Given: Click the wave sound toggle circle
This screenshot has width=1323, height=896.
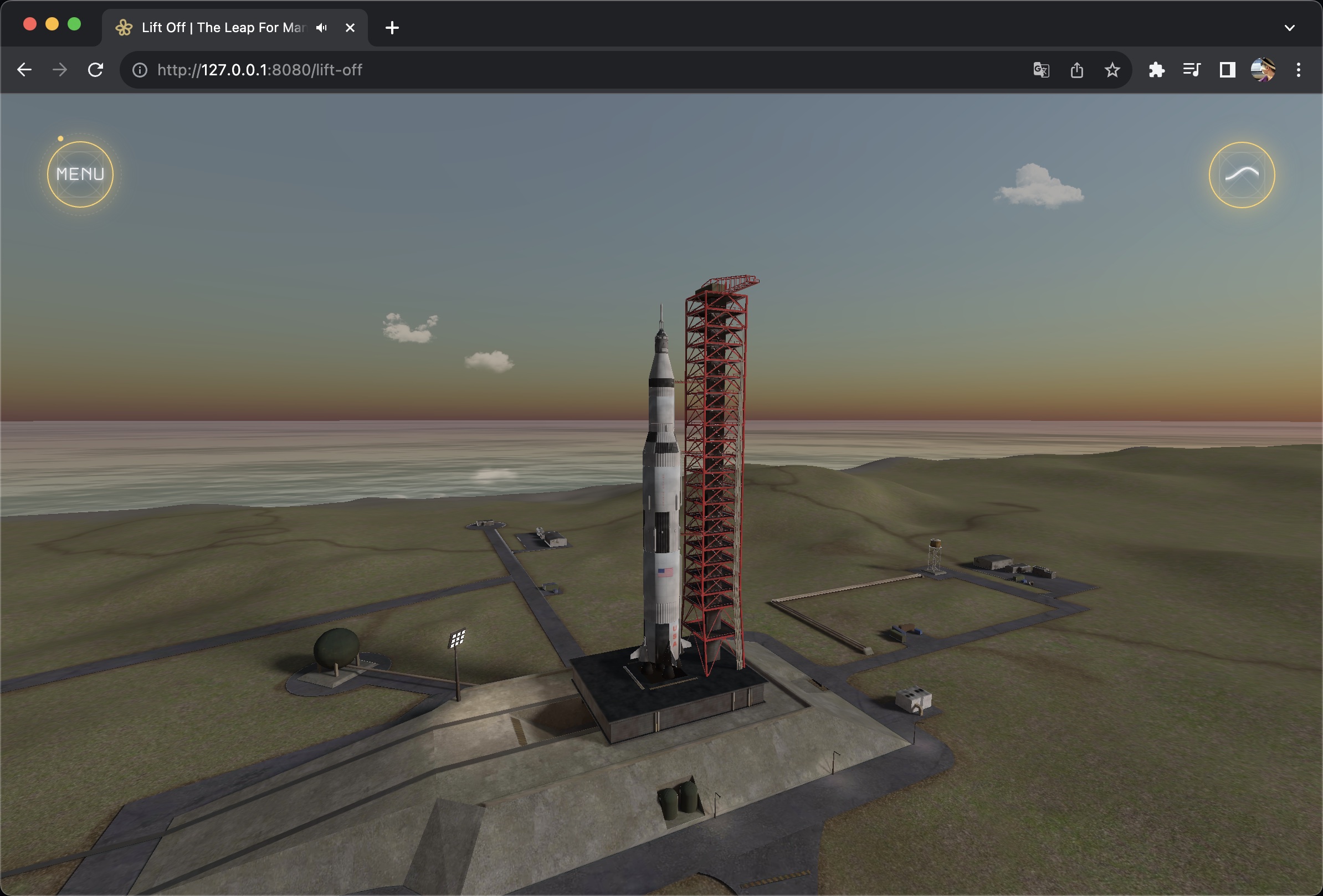Looking at the screenshot, I should coord(1242,174).
